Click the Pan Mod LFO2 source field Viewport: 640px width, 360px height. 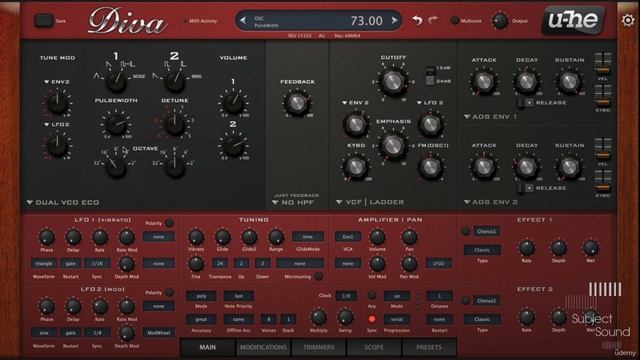pyautogui.click(x=439, y=264)
